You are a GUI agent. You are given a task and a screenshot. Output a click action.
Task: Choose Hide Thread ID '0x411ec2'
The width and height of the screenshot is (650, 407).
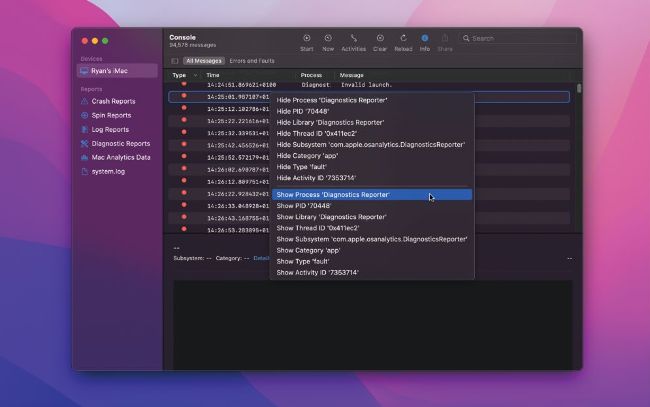click(x=372, y=133)
